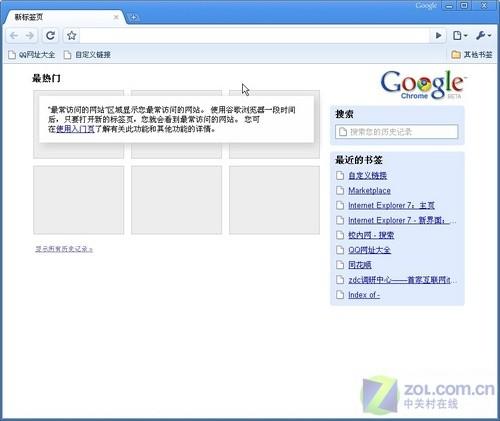Viewport: 500px width, 421px height.
Task: Click the forward navigation arrow
Action: [x=29, y=35]
